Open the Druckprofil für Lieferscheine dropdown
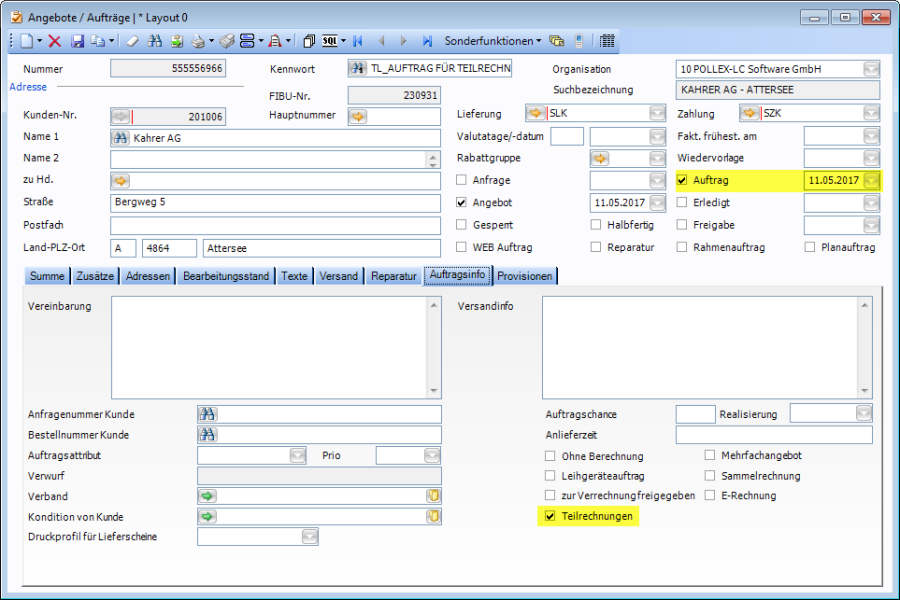Image resolution: width=900 pixels, height=600 pixels. tap(309, 537)
